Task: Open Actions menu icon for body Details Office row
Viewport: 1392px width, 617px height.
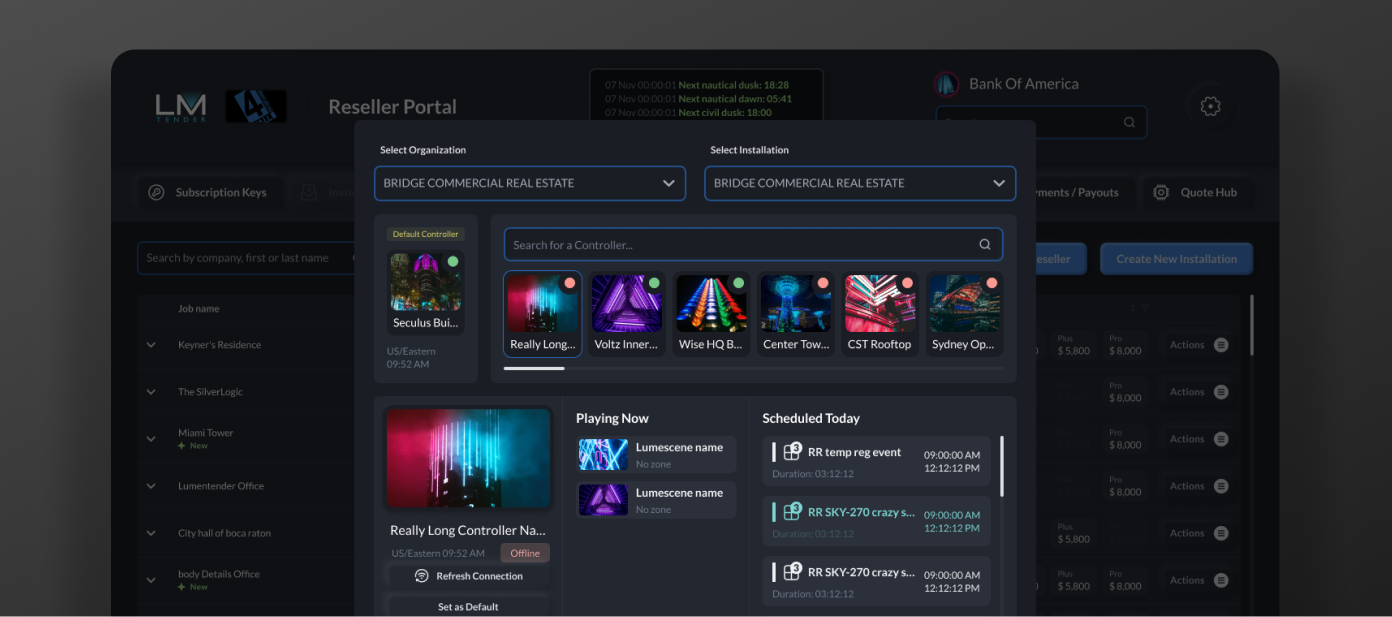Action: point(1221,580)
